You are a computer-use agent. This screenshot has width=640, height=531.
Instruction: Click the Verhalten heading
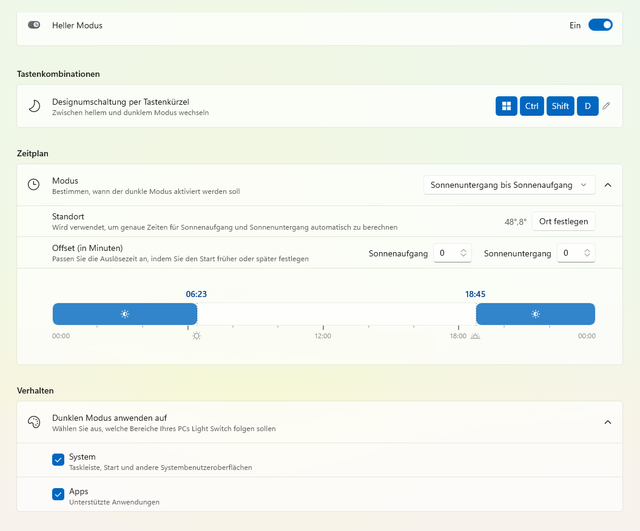pos(35,391)
